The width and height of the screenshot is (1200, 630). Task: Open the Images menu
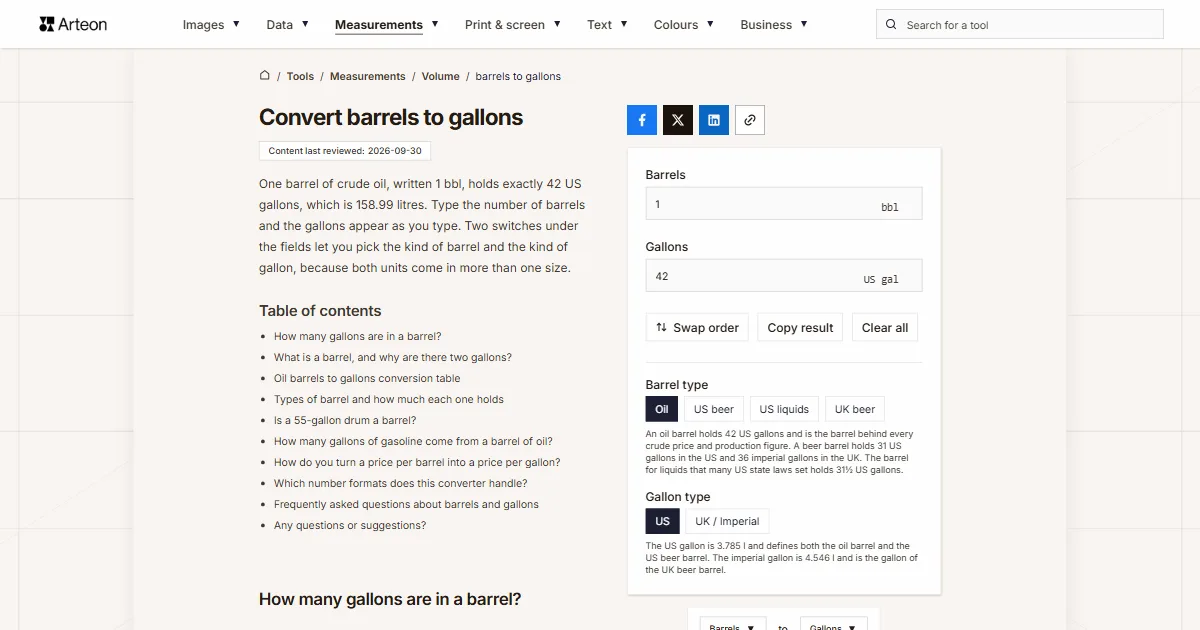211,25
